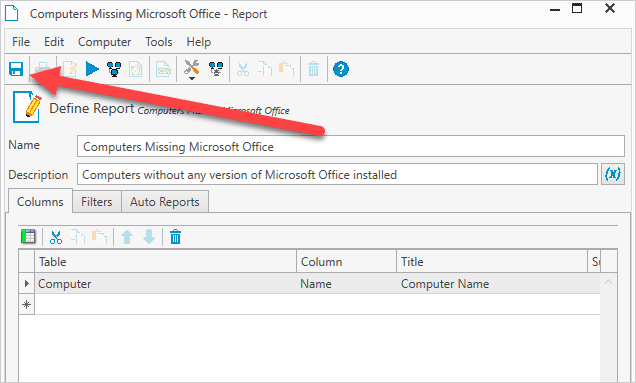This screenshot has width=636, height=383.
Task: Select the Computer table cell
Action: (166, 284)
